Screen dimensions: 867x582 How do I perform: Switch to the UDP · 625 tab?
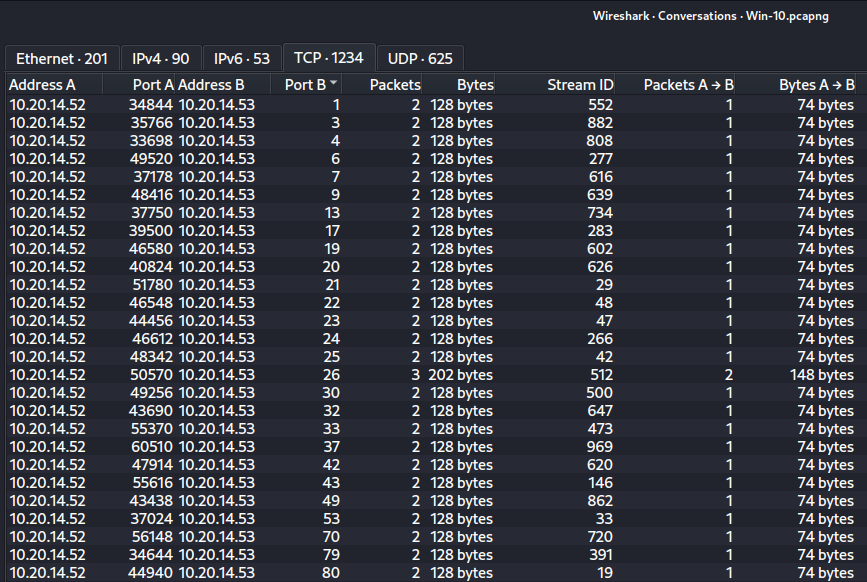tap(420, 59)
